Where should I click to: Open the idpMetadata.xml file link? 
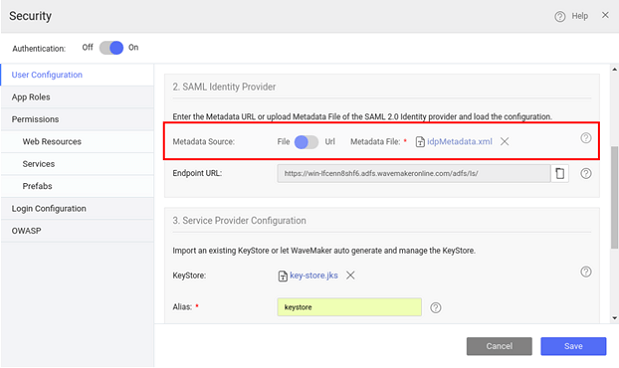[460, 141]
